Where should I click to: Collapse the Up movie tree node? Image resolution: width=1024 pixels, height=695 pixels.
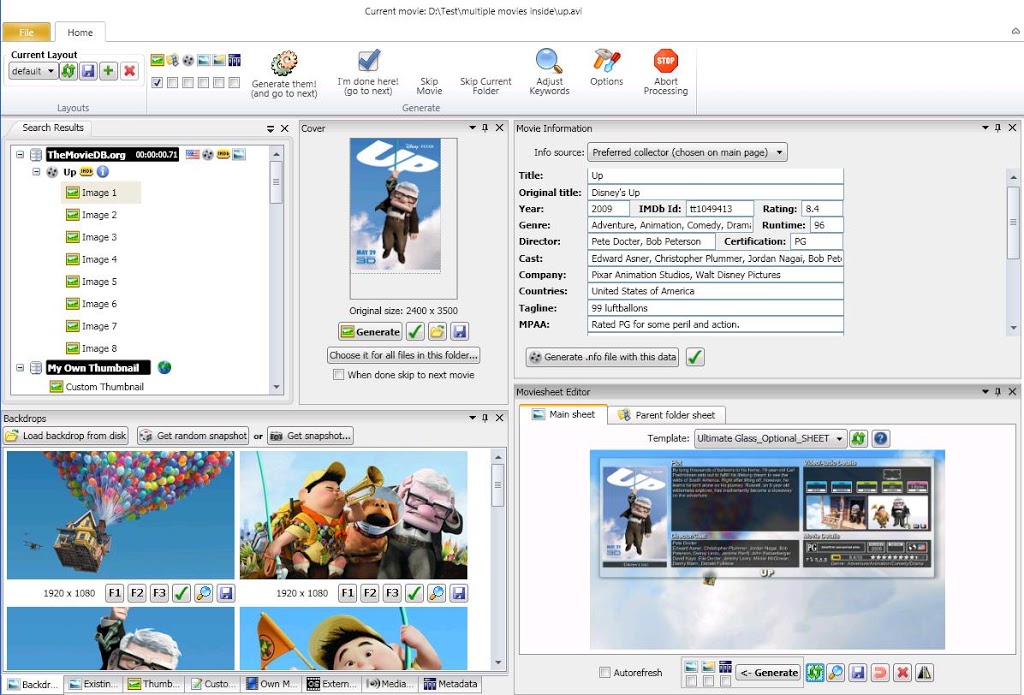click(36, 172)
